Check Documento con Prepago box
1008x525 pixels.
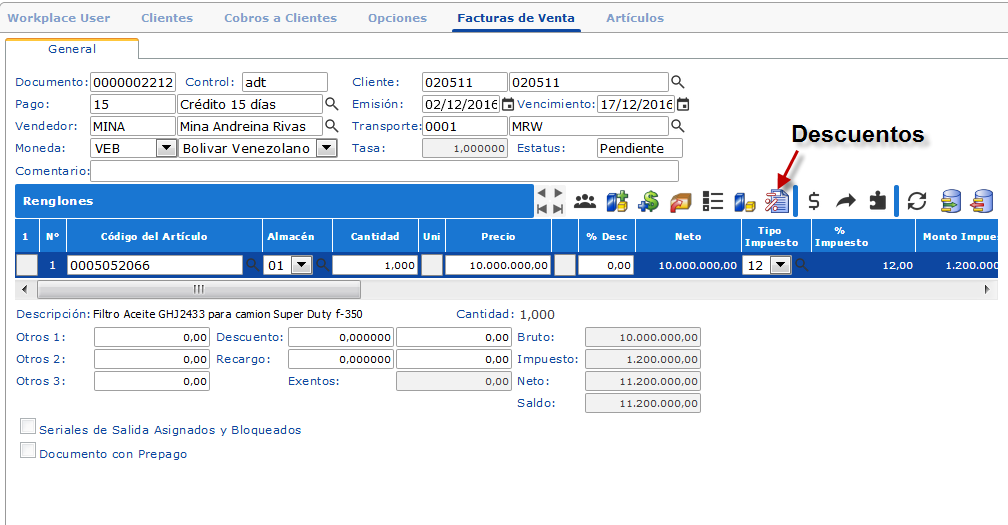pyautogui.click(x=28, y=450)
